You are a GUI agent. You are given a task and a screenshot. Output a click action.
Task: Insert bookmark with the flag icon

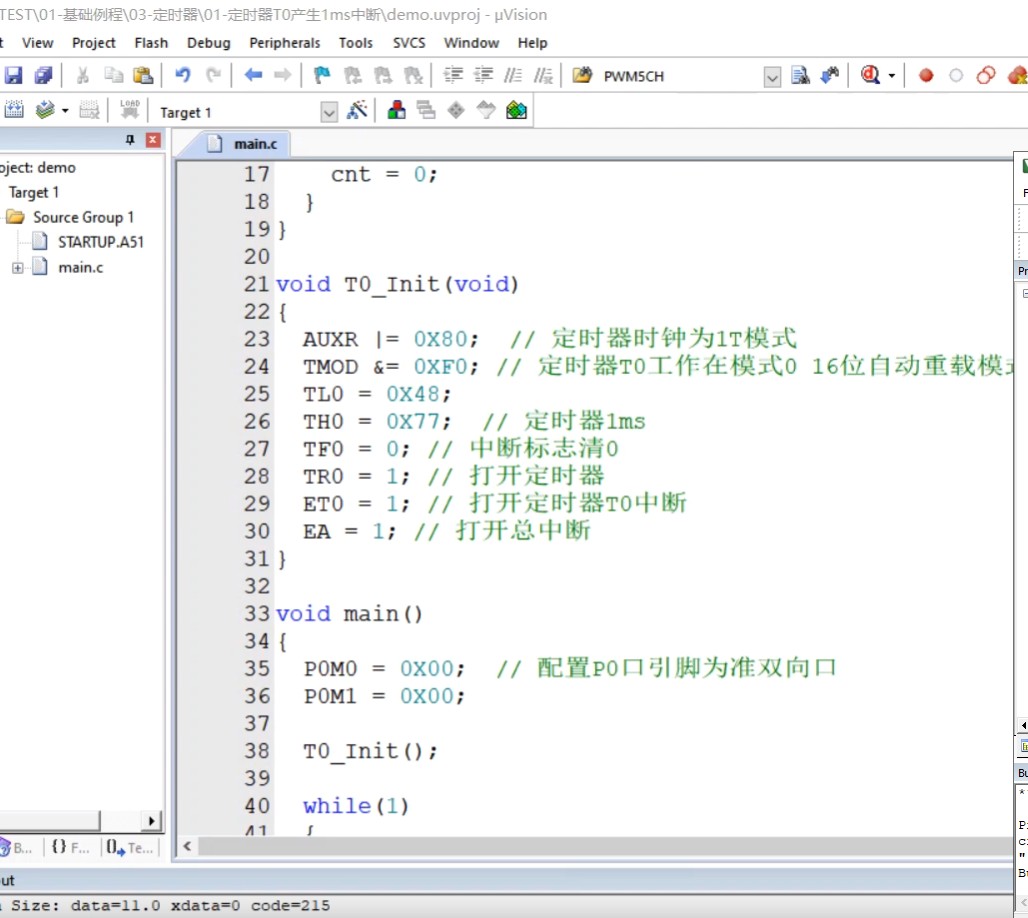(x=322, y=75)
